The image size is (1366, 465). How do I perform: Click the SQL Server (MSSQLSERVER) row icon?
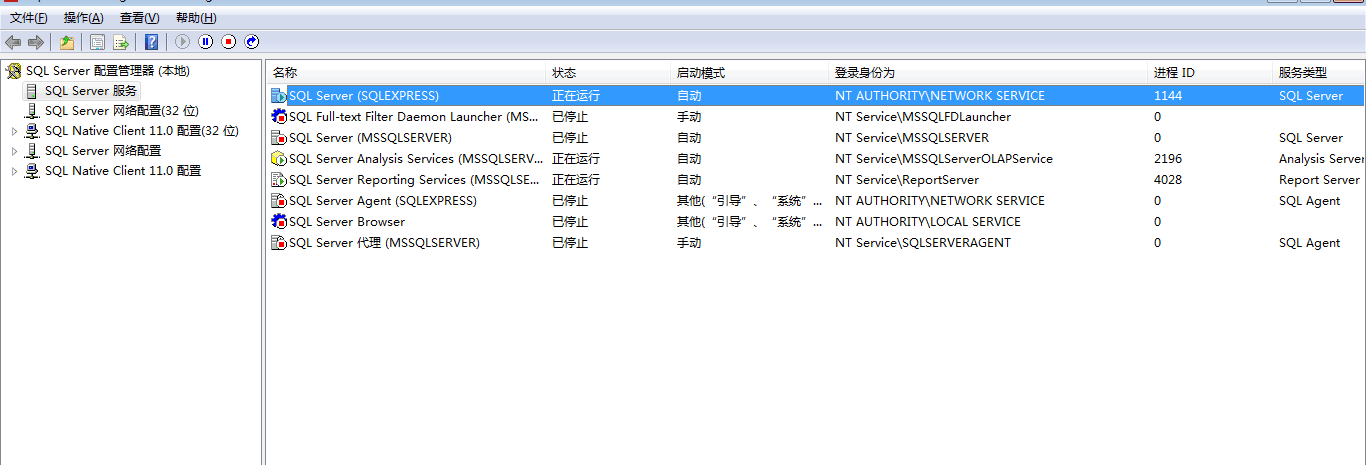(x=279, y=138)
